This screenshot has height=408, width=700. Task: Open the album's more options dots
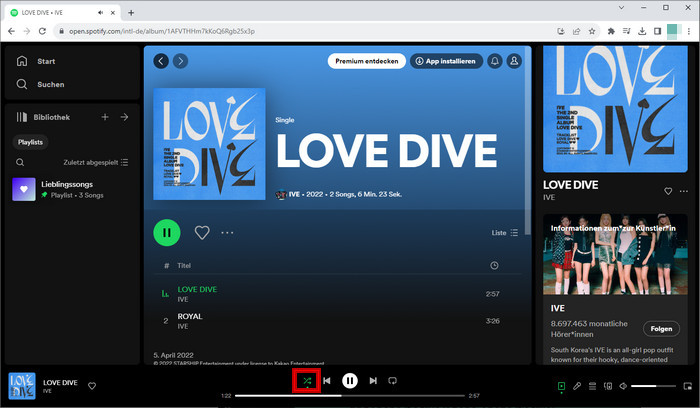[227, 233]
